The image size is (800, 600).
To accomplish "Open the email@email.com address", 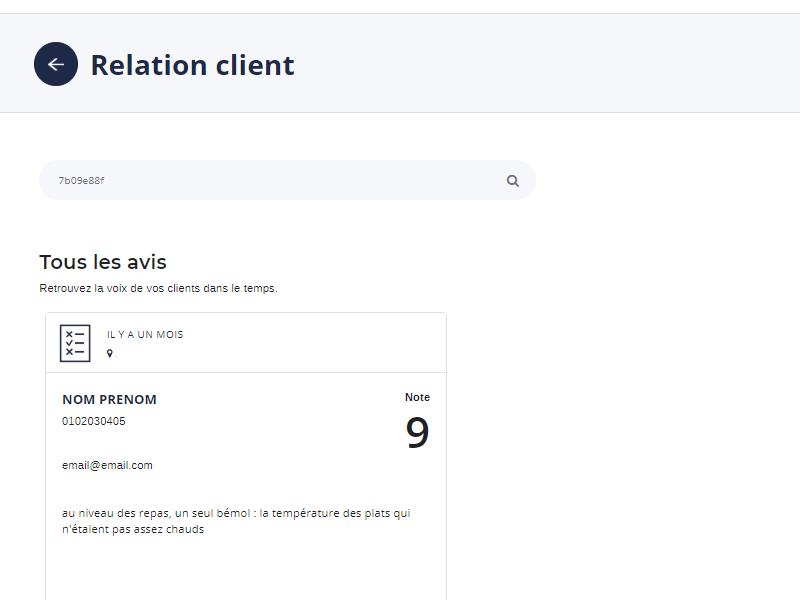I will [107, 465].
